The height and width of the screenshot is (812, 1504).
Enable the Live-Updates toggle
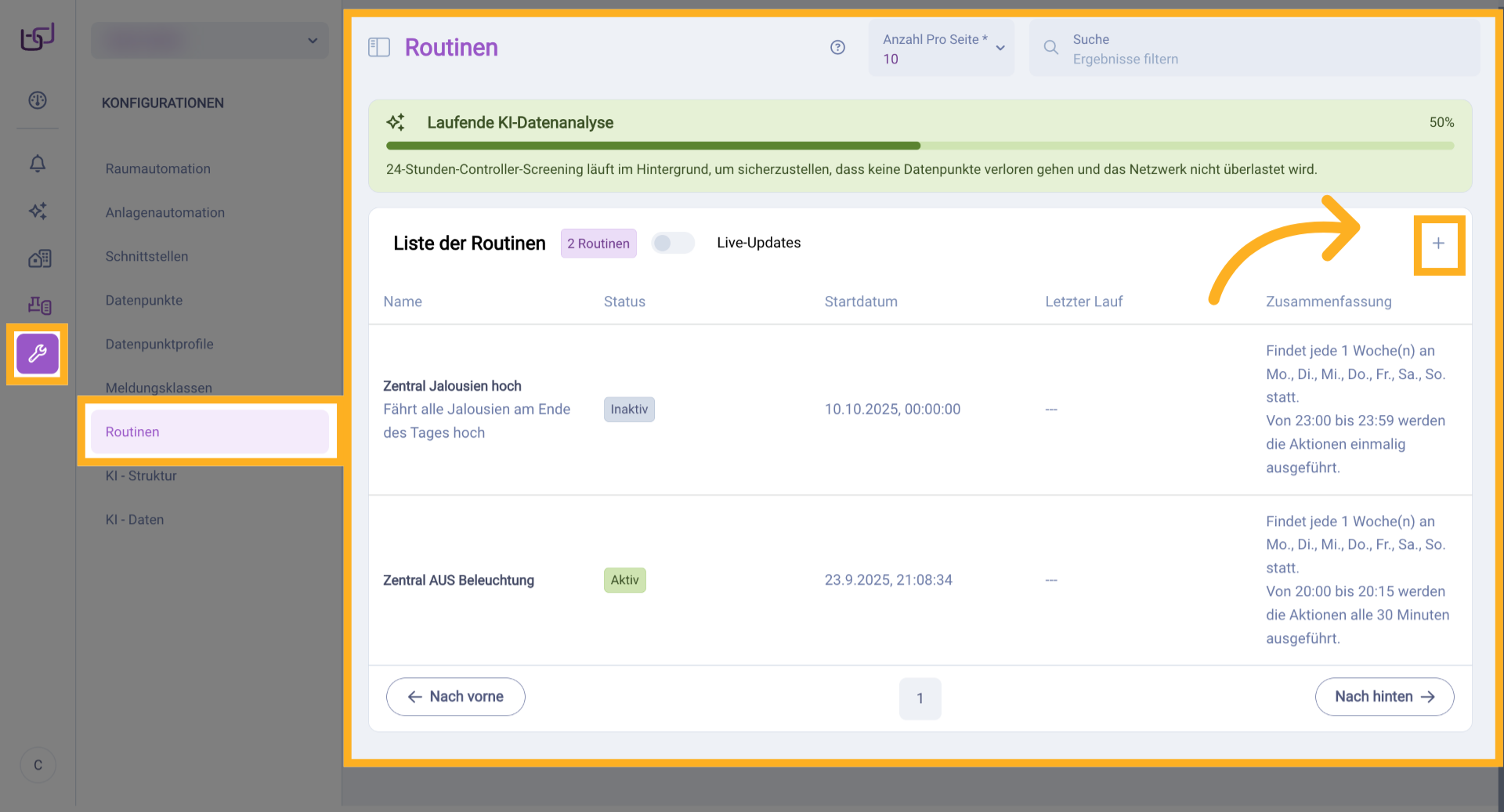(x=672, y=244)
